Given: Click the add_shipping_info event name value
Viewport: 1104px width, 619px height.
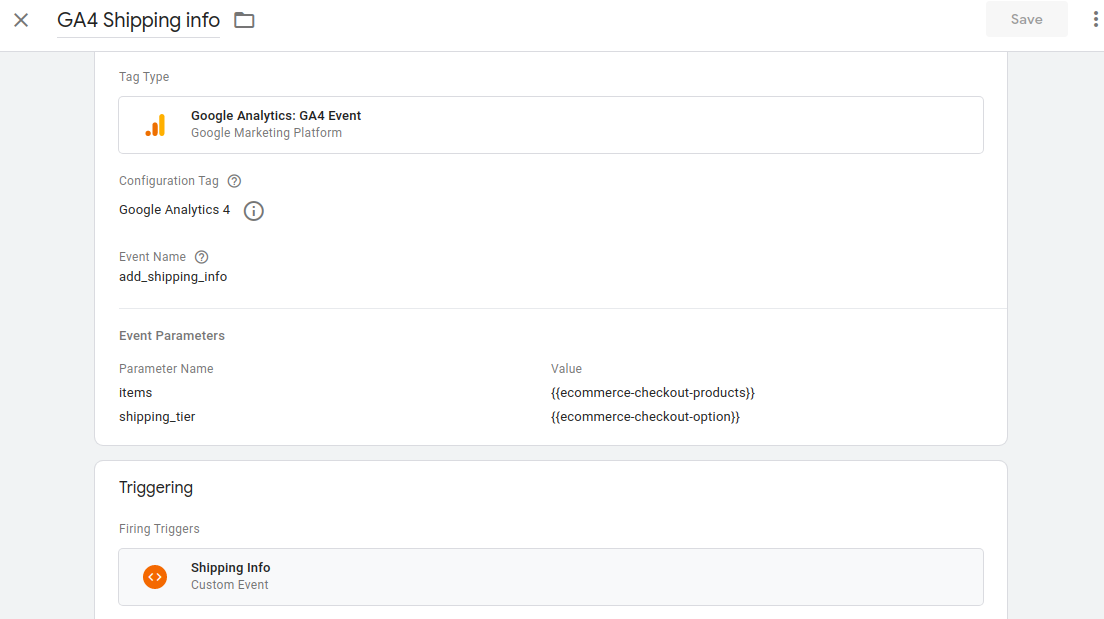Looking at the screenshot, I should 173,277.
